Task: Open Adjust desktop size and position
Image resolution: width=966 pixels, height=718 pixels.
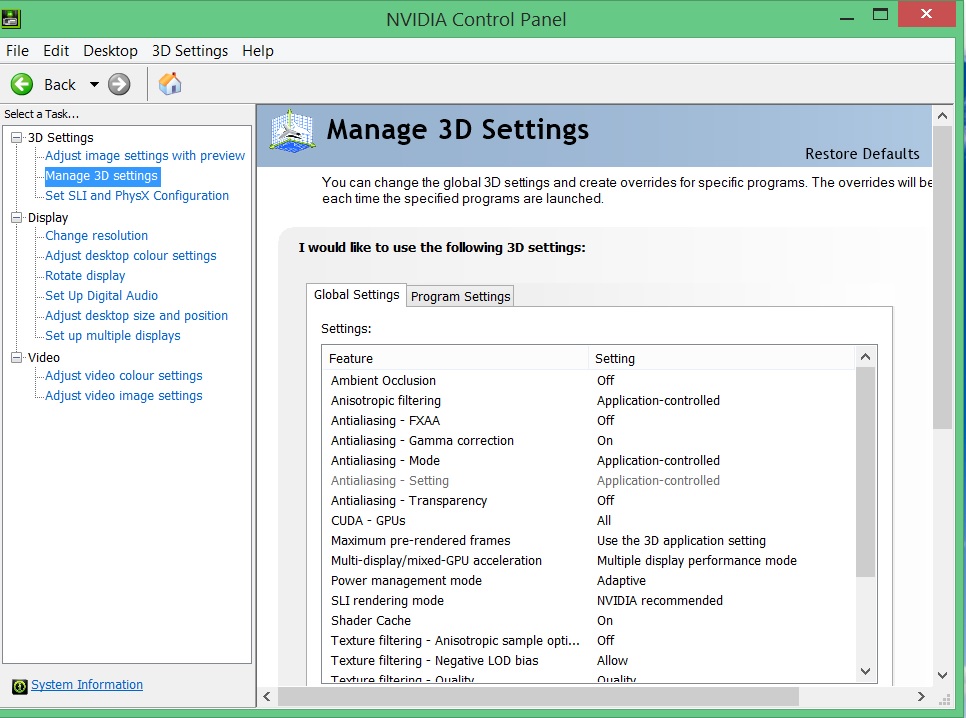Action: (x=136, y=316)
